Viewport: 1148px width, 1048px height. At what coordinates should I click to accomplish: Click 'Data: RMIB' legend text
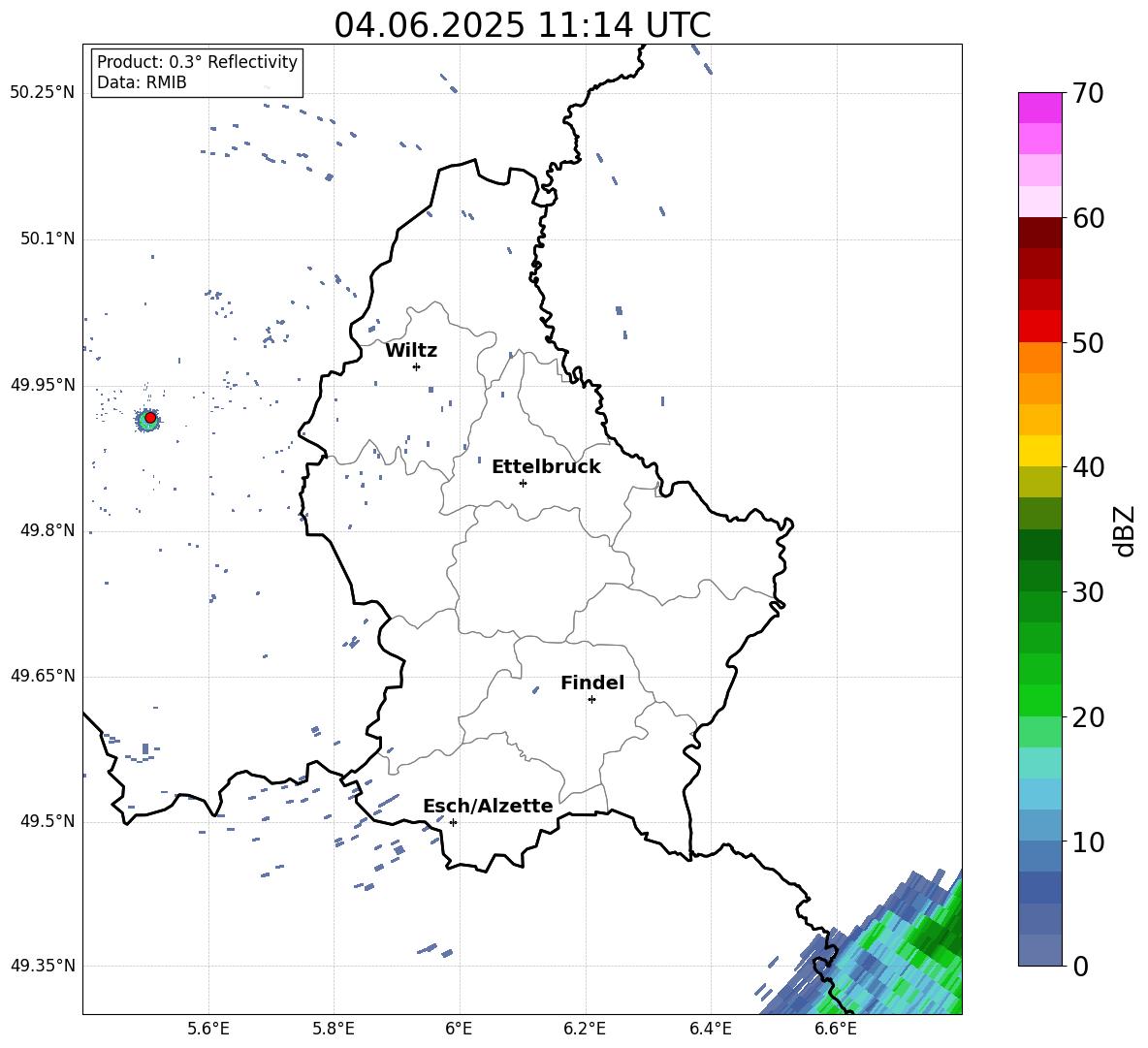[142, 82]
